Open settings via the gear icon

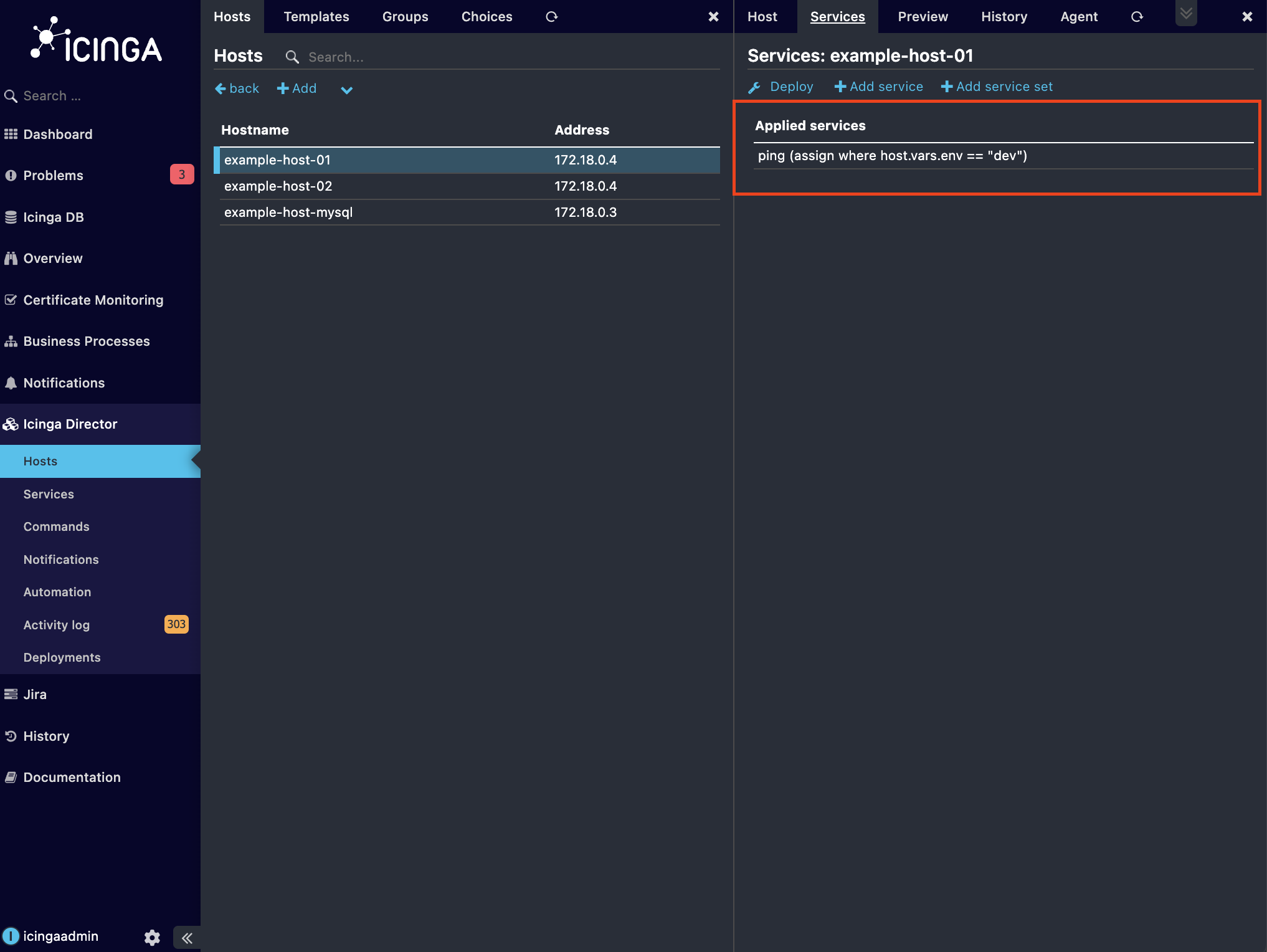pos(152,937)
